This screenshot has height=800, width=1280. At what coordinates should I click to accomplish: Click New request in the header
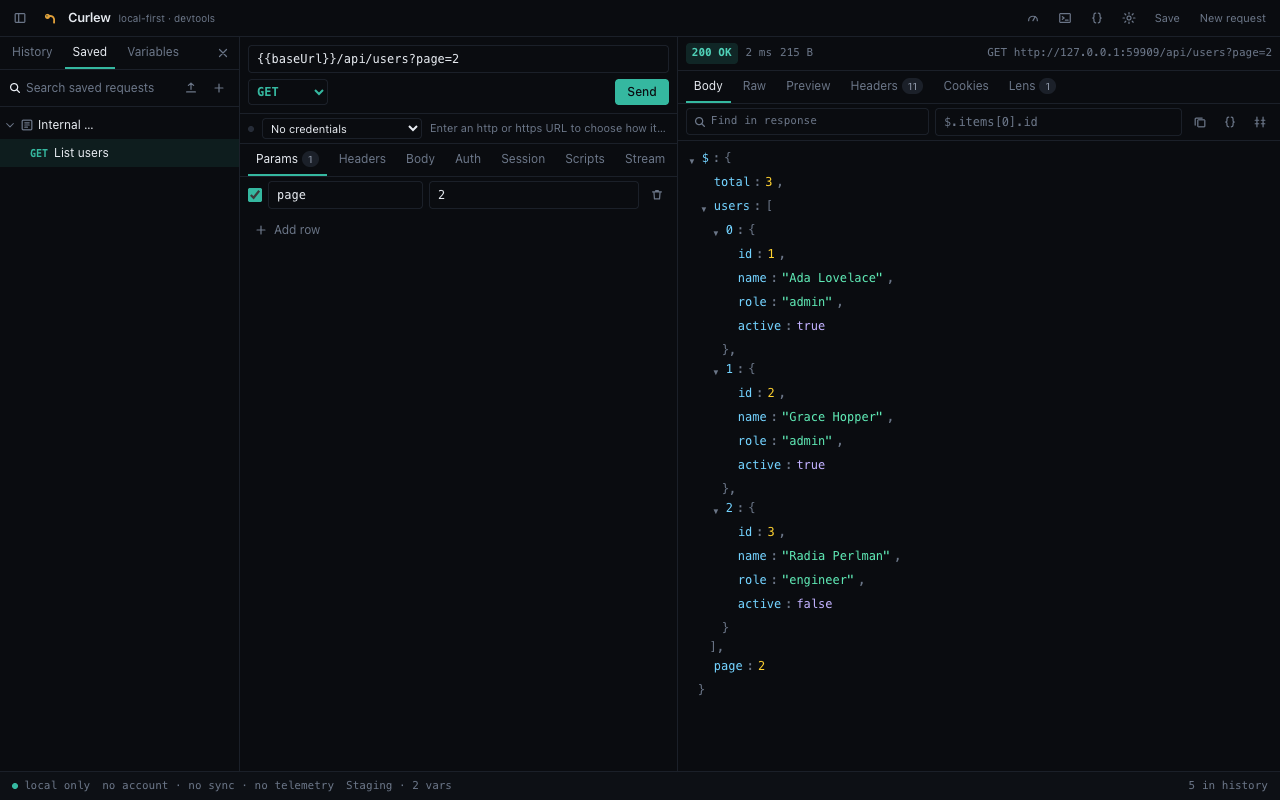(x=1233, y=18)
